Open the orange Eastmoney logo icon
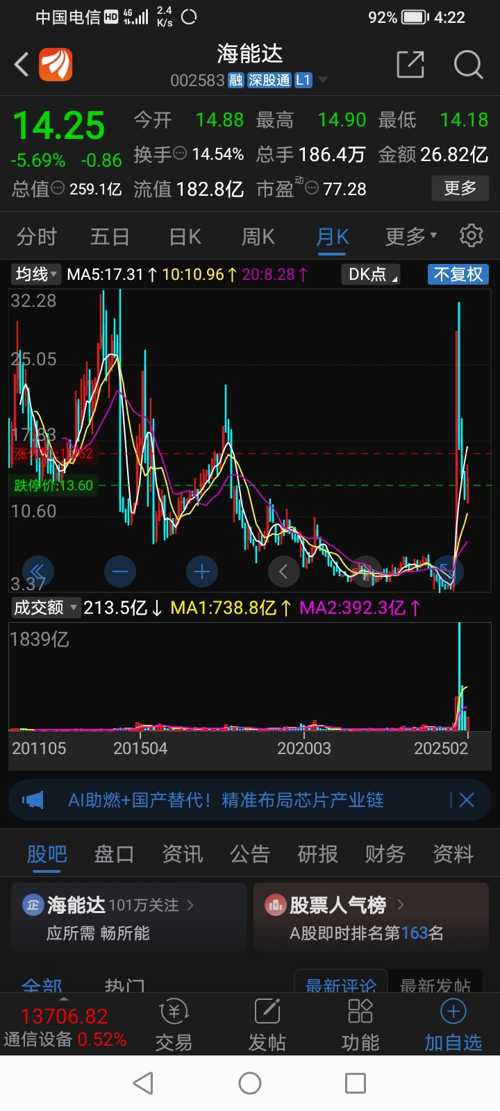This screenshot has width=500, height=1111. coord(56,64)
